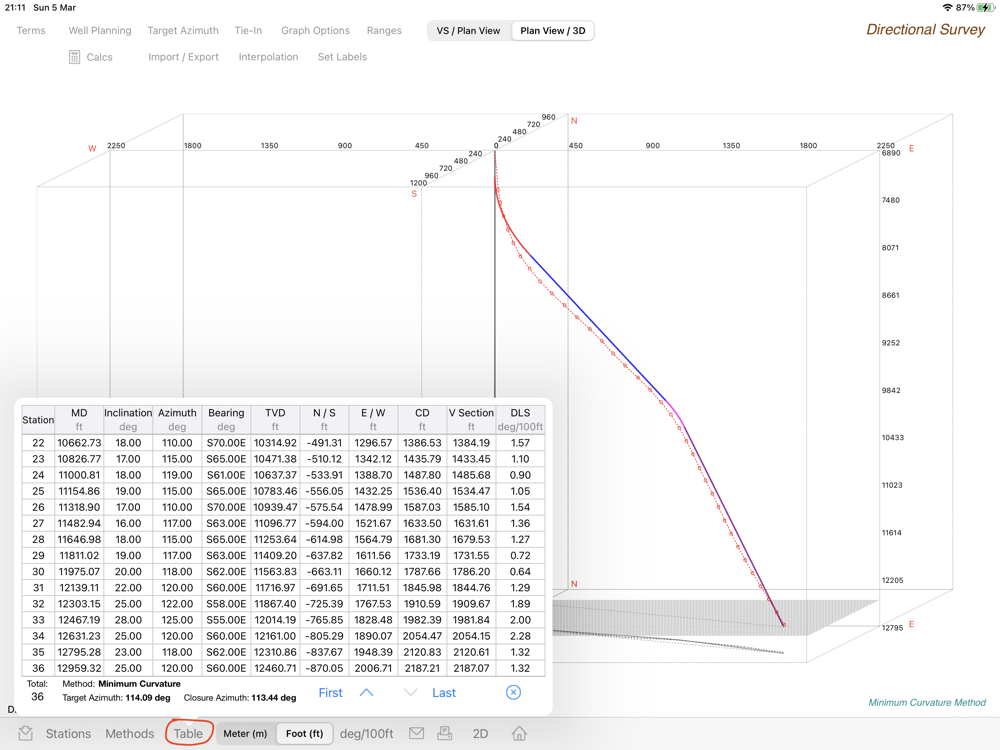
Task: Open Set Labels option
Action: click(342, 57)
